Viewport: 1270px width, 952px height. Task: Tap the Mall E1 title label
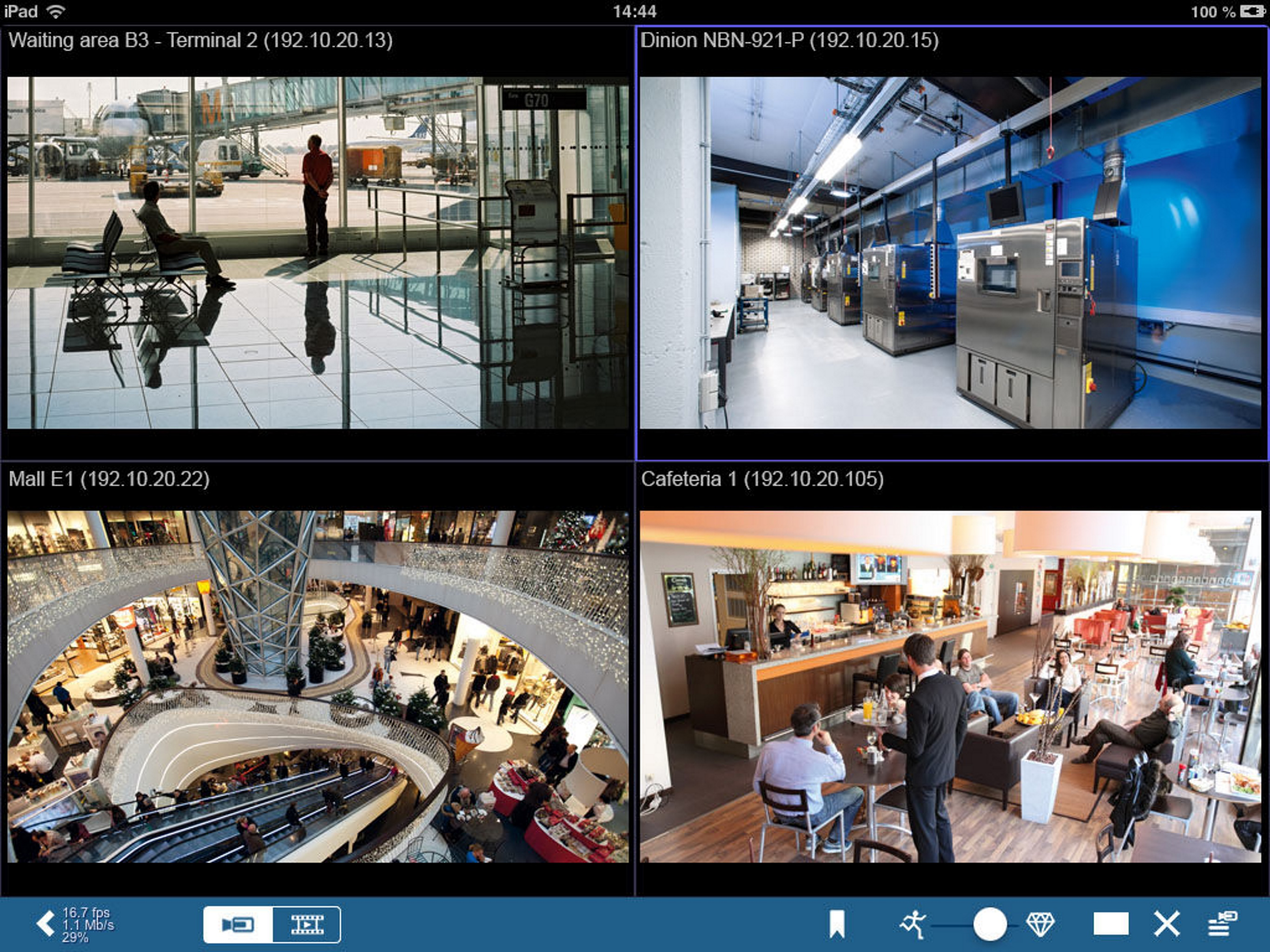109,479
